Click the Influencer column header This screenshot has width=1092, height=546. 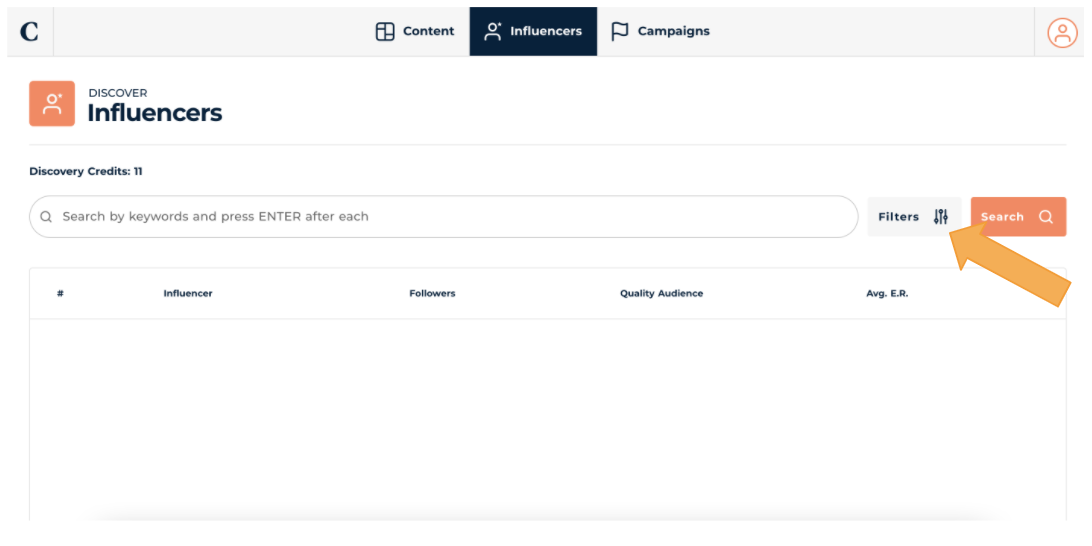(x=188, y=294)
